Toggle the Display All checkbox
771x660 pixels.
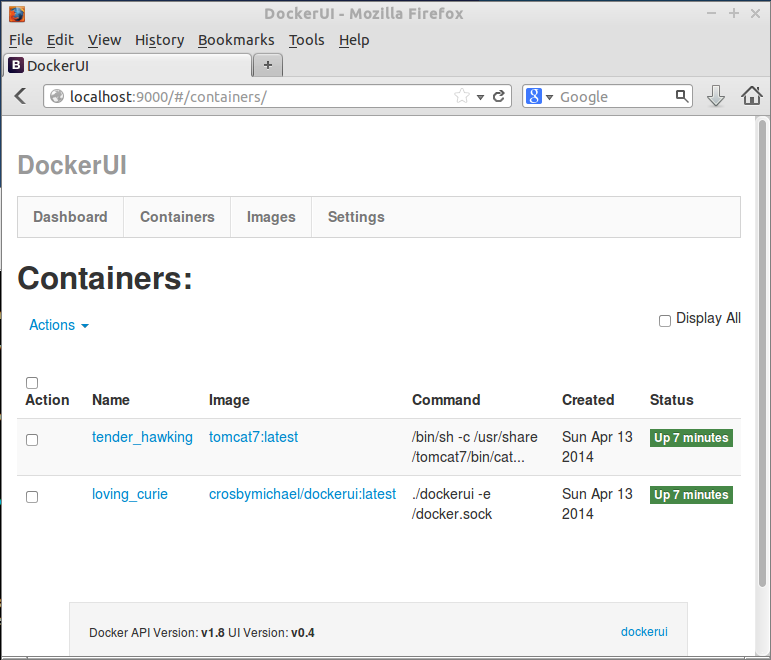tap(664, 321)
